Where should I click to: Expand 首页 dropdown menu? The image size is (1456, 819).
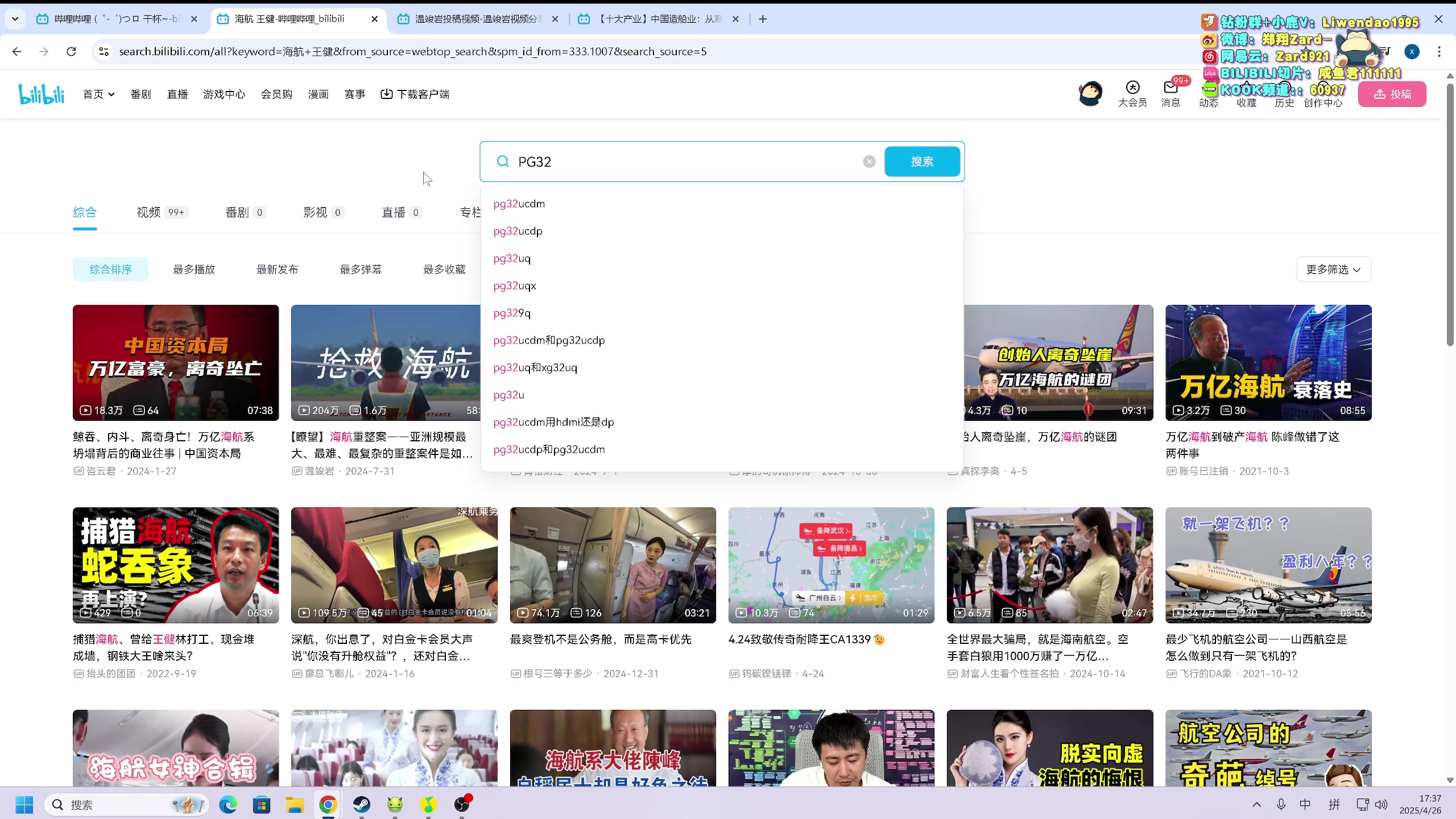click(x=99, y=94)
